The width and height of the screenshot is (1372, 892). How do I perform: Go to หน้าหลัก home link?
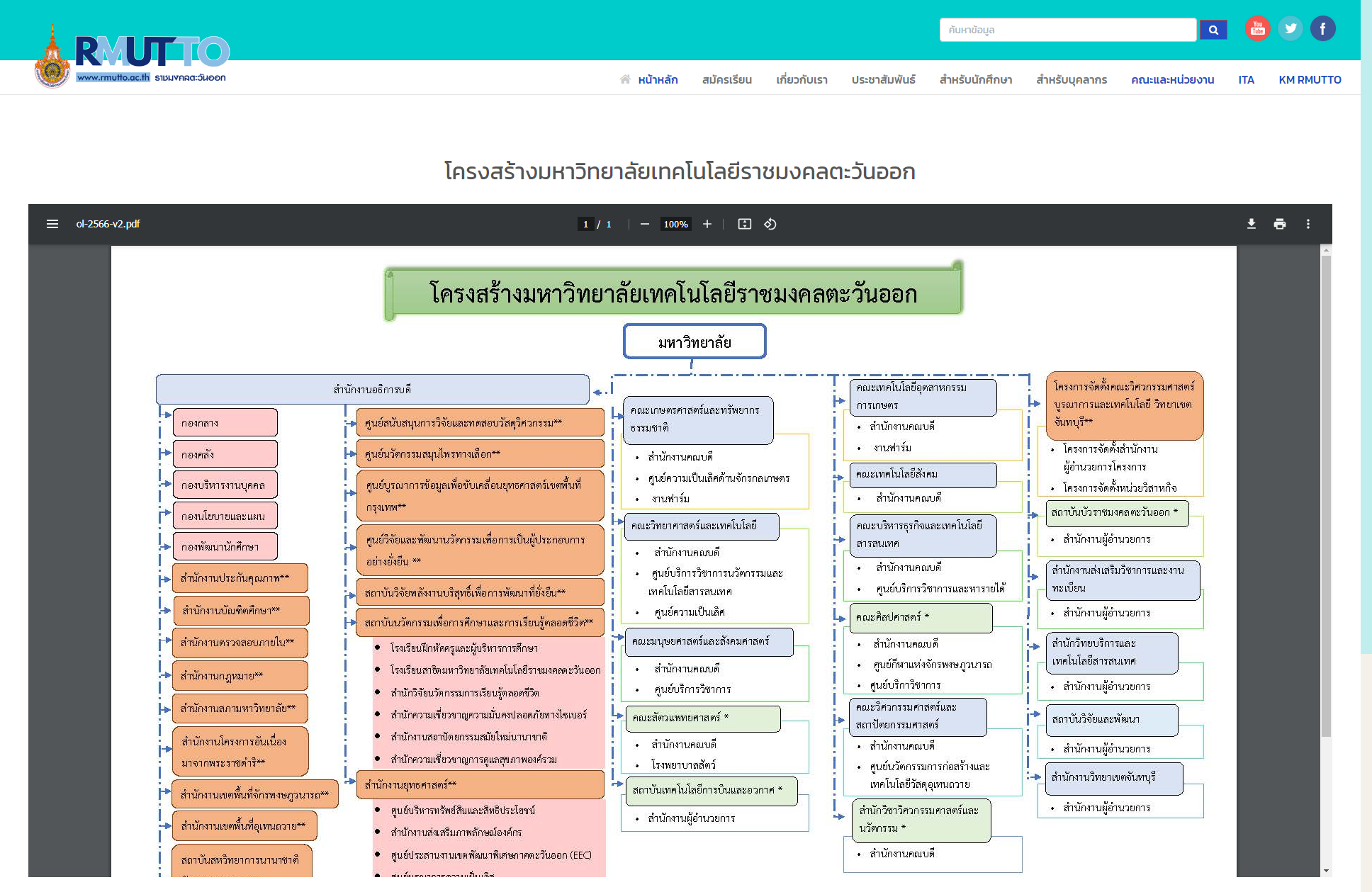point(657,79)
